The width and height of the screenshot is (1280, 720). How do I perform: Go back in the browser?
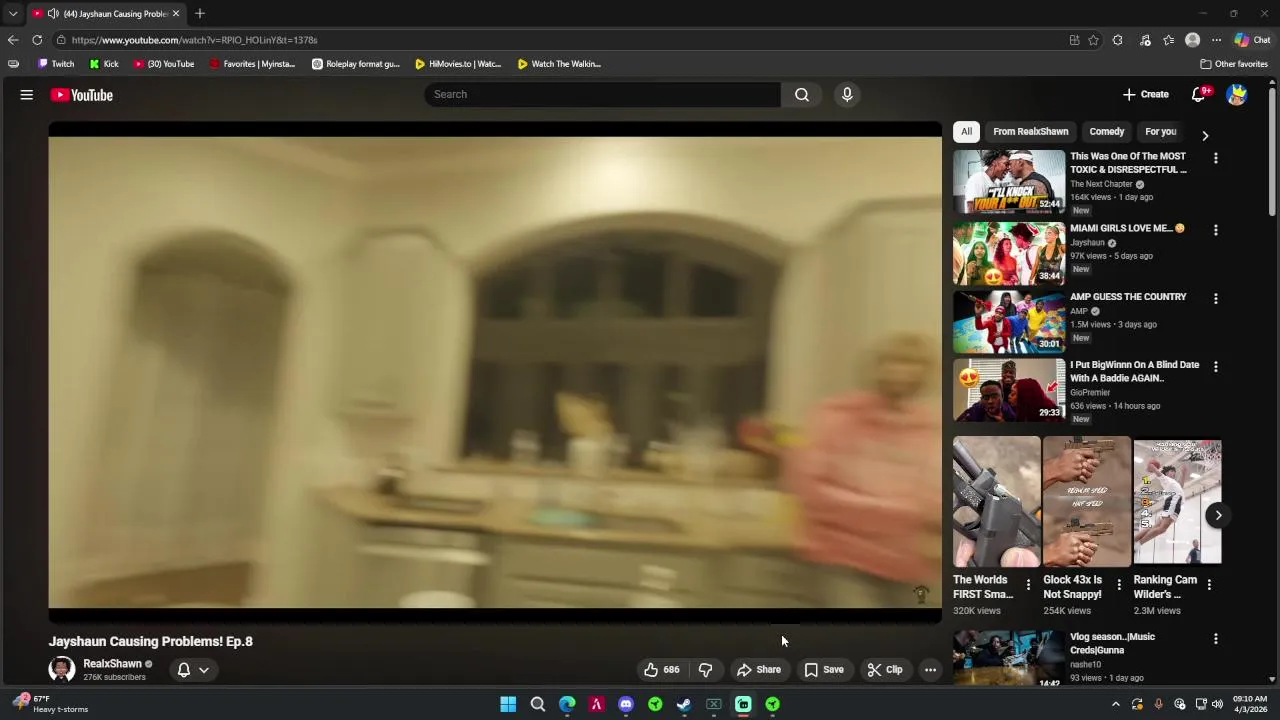coord(13,40)
